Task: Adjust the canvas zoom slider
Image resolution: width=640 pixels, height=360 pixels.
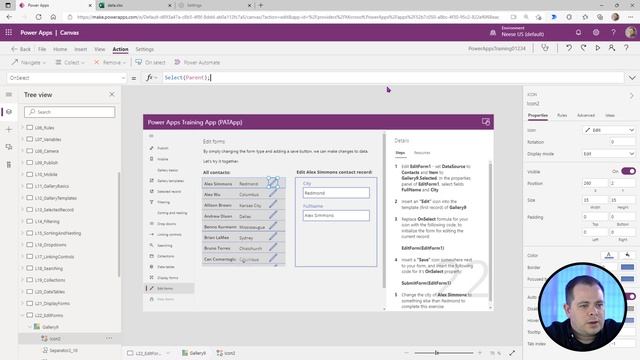Action: 444,353
